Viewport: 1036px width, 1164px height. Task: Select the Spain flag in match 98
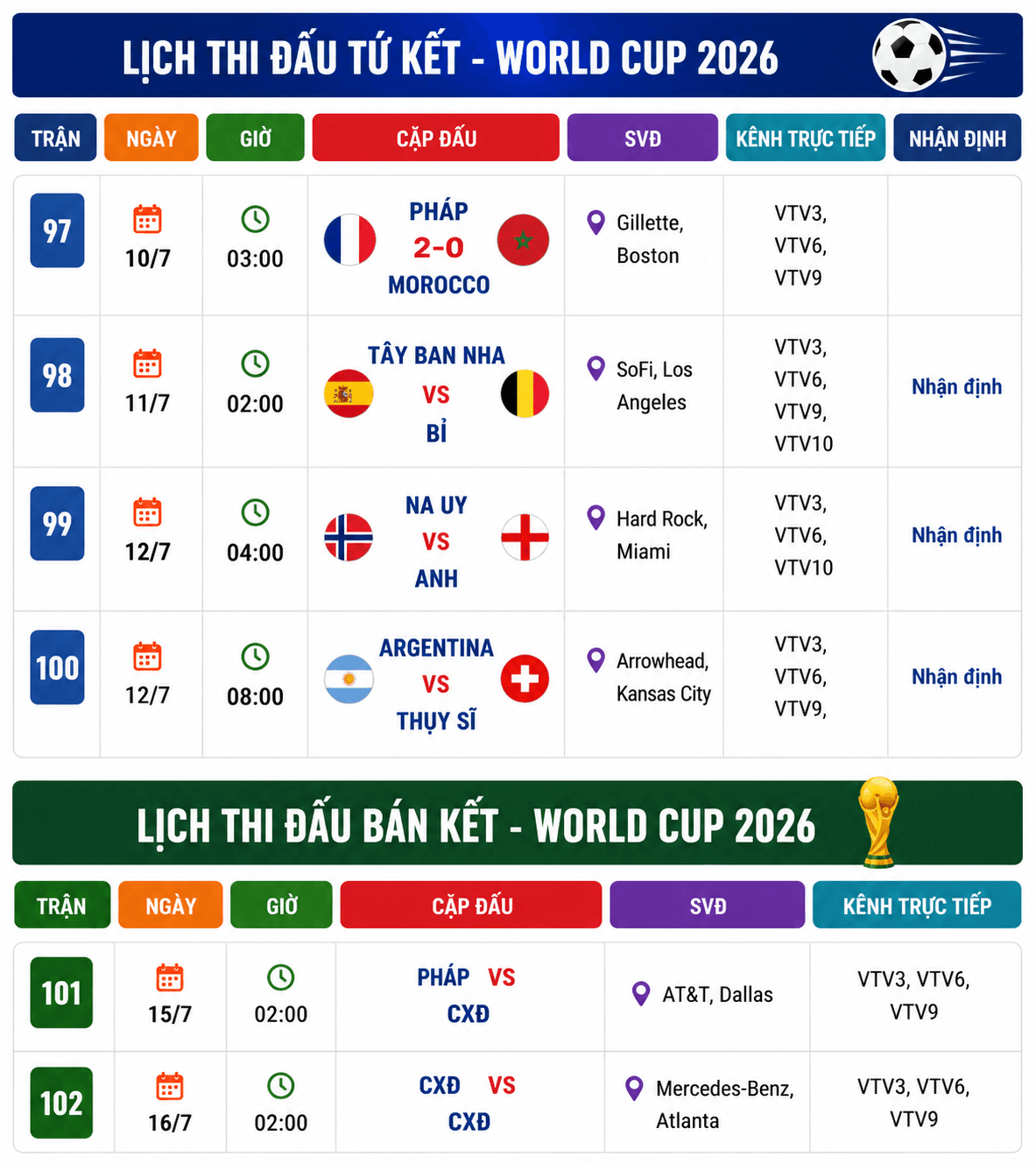(x=349, y=394)
